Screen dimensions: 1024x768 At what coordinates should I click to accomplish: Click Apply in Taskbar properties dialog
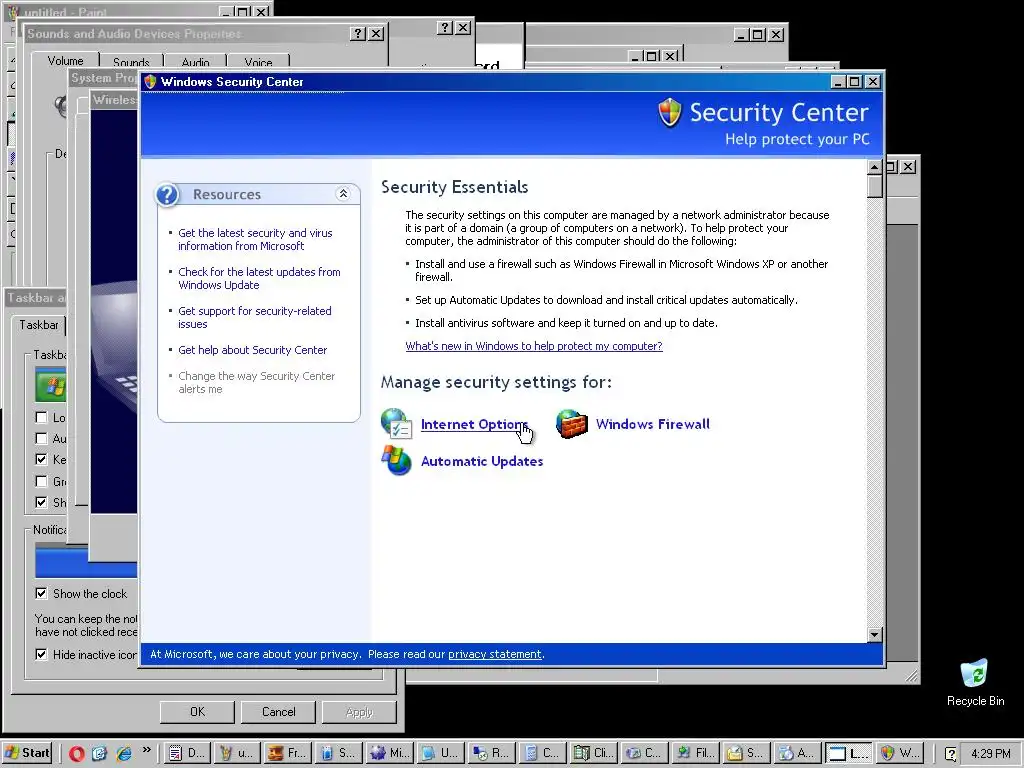point(359,712)
